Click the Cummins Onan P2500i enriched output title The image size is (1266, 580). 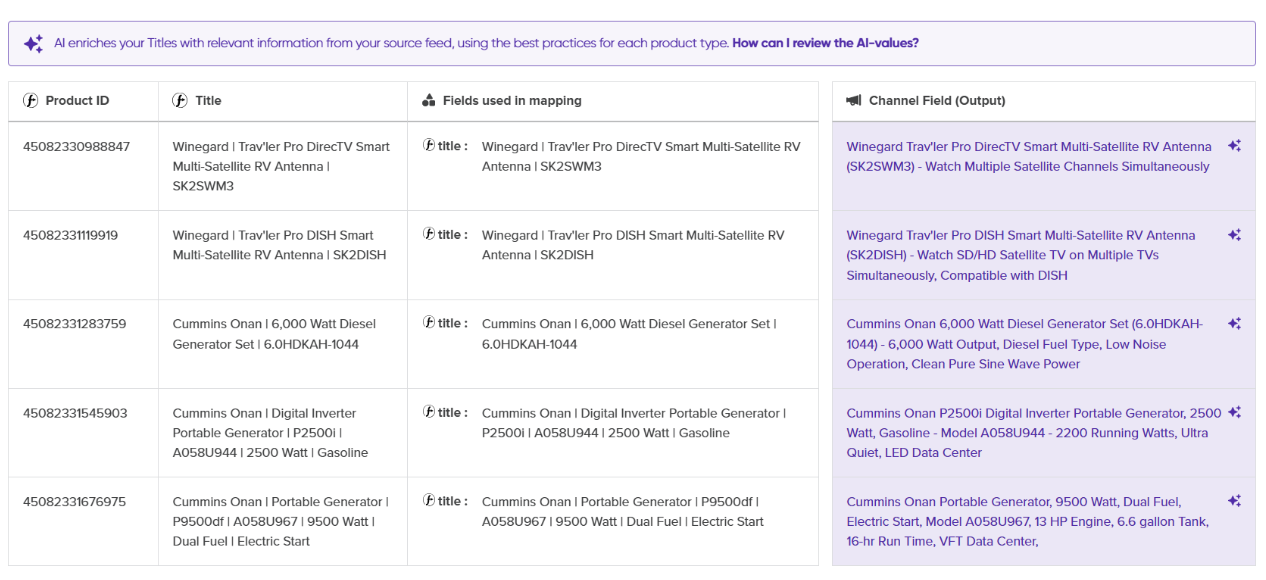pyautogui.click(x=1034, y=433)
